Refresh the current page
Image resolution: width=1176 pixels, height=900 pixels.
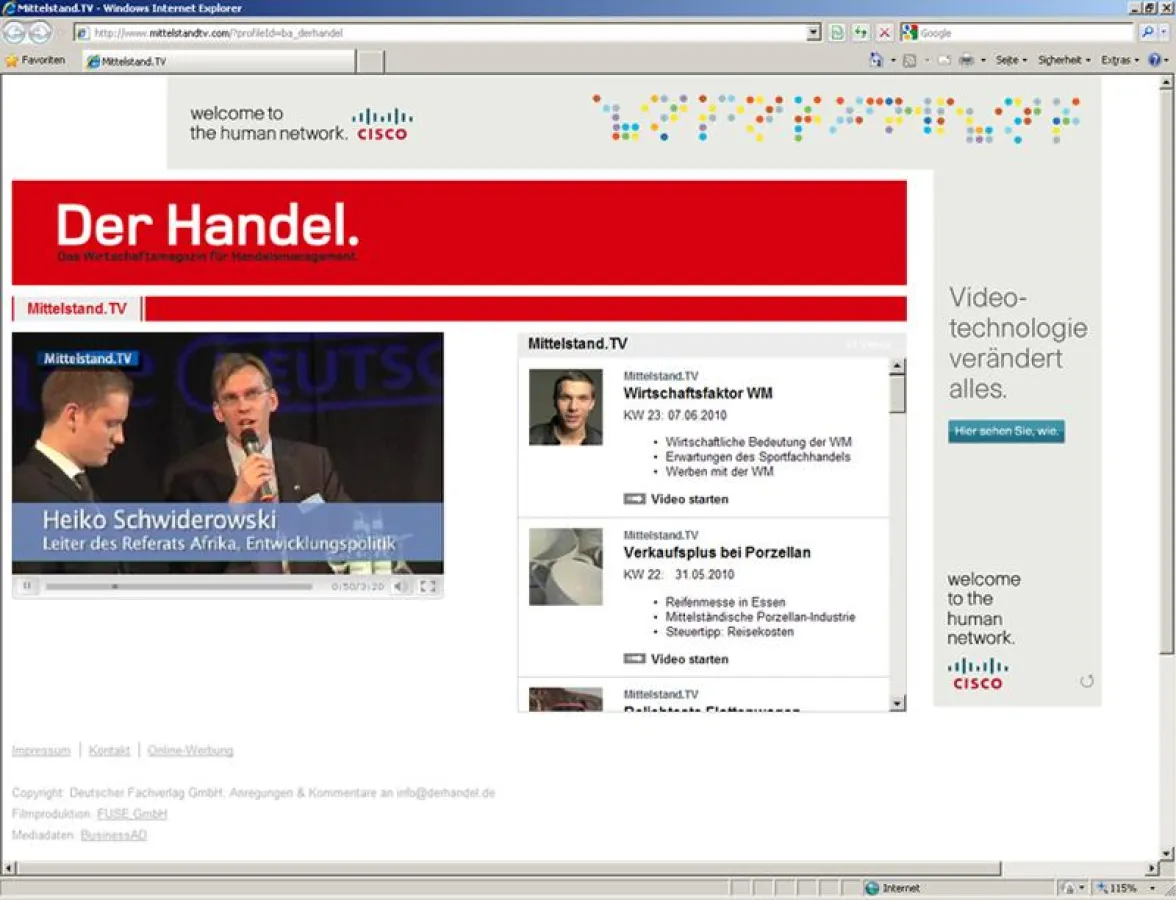click(860, 32)
